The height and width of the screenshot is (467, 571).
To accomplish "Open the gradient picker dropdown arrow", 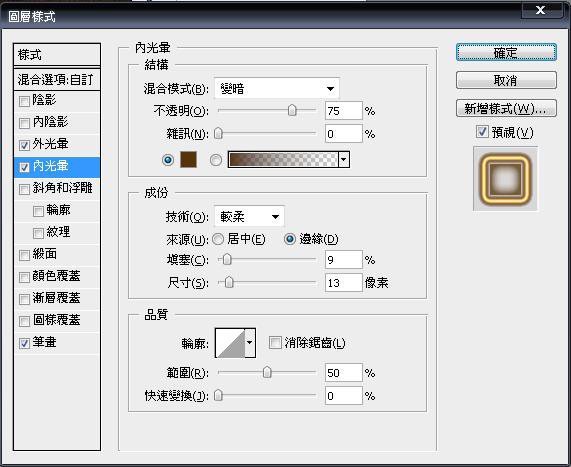I will [x=344, y=160].
